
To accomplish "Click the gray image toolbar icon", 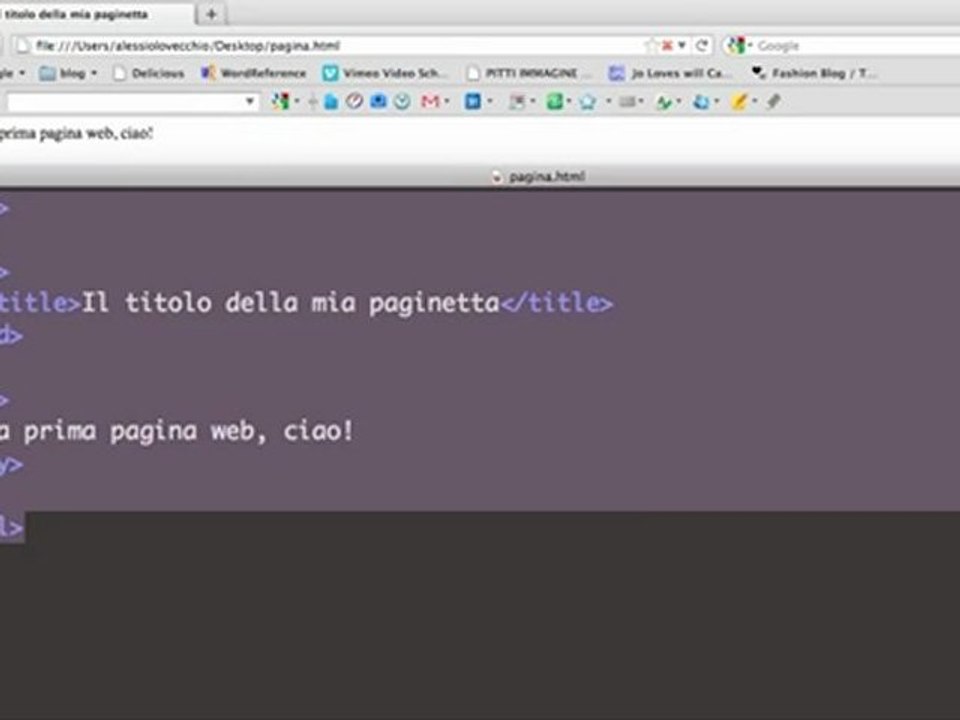I will pyautogui.click(x=516, y=102).
